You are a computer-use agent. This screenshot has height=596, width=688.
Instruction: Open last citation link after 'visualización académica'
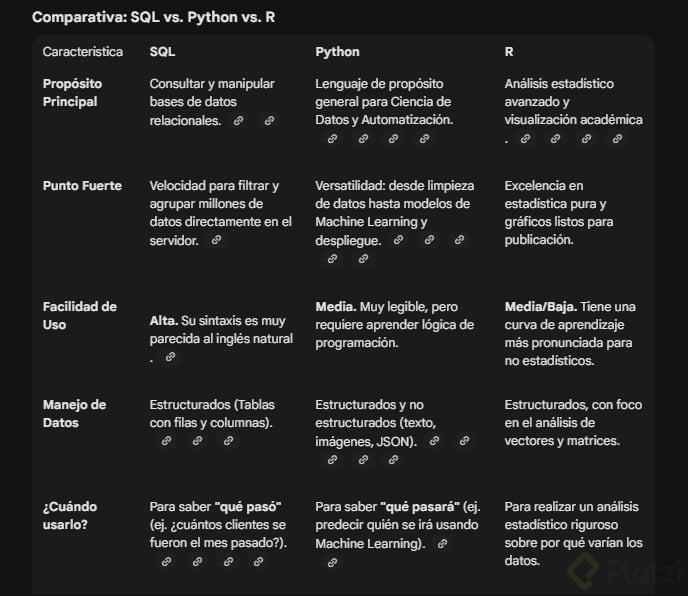[617, 140]
